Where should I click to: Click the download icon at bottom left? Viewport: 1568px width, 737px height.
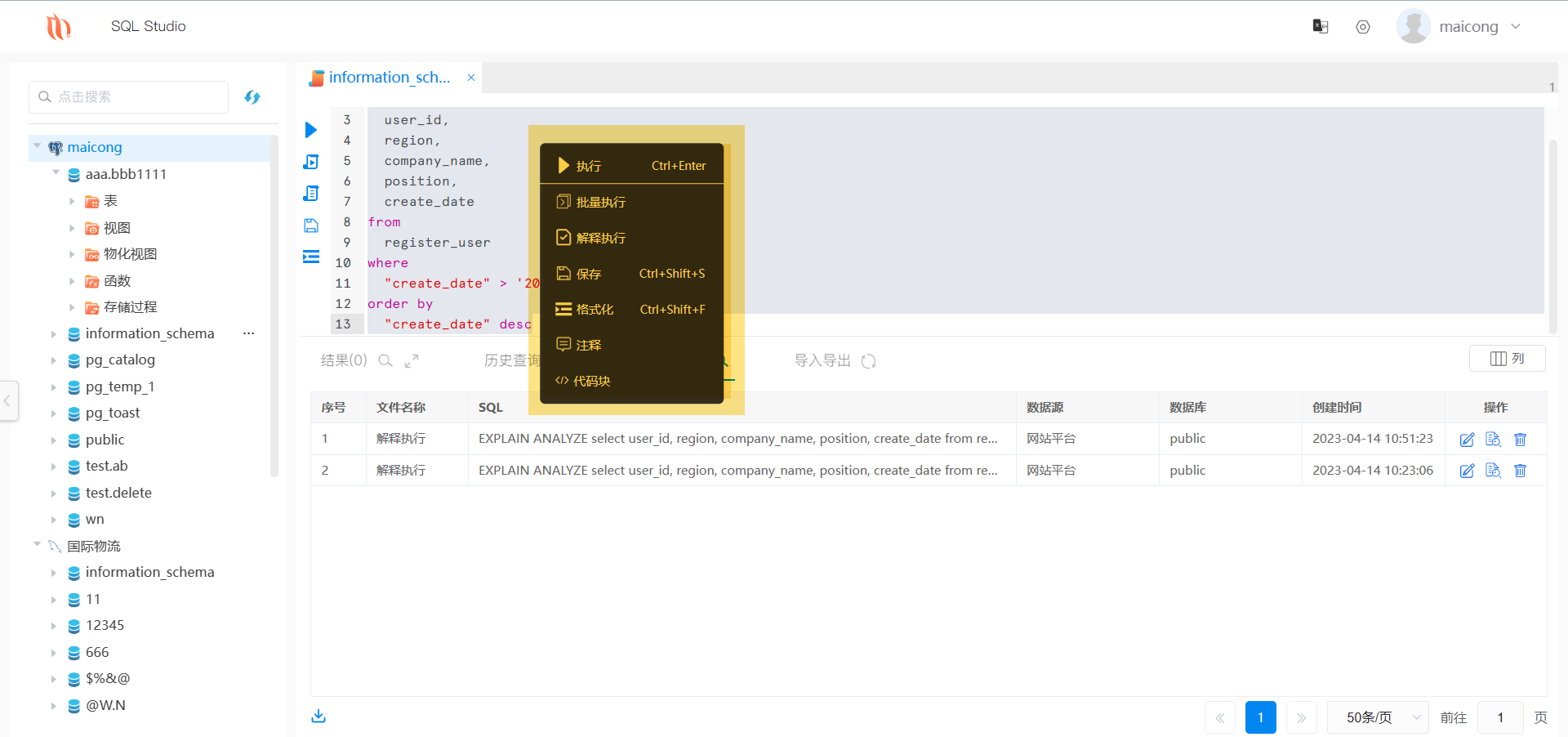click(318, 716)
